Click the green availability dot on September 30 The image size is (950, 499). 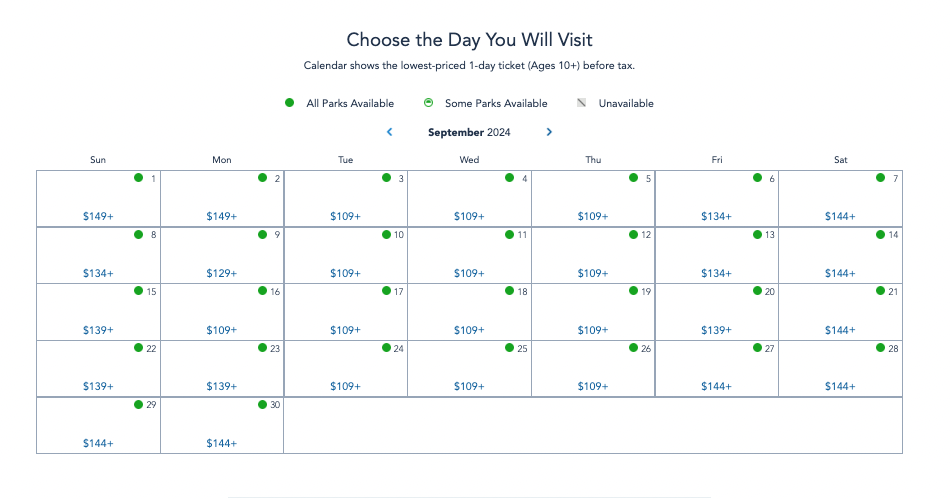pyautogui.click(x=262, y=405)
